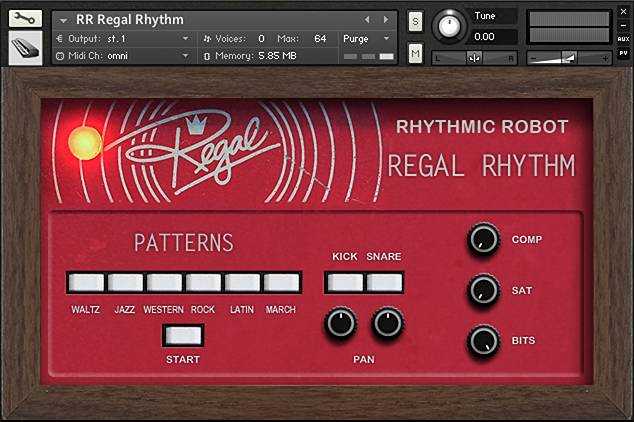
Task: Click the L-R pan slider in header
Action: 475,58
